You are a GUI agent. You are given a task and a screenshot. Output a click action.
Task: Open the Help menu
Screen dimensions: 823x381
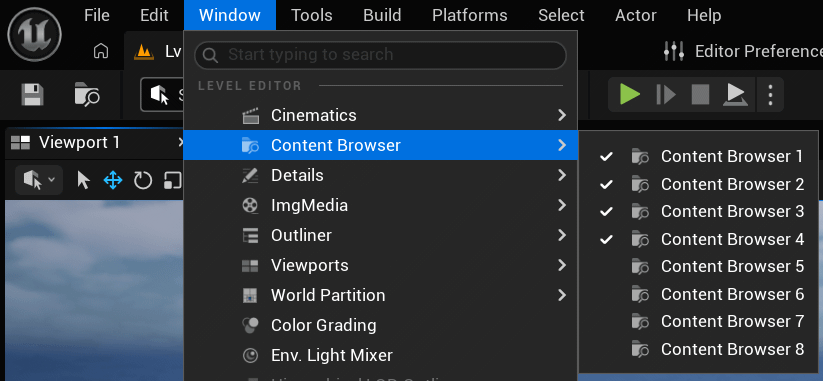click(x=704, y=15)
